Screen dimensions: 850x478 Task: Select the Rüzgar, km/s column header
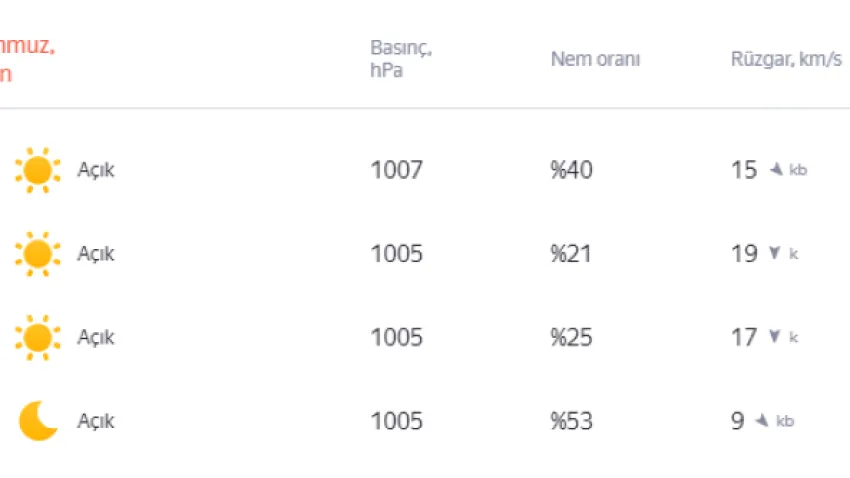[x=786, y=59]
